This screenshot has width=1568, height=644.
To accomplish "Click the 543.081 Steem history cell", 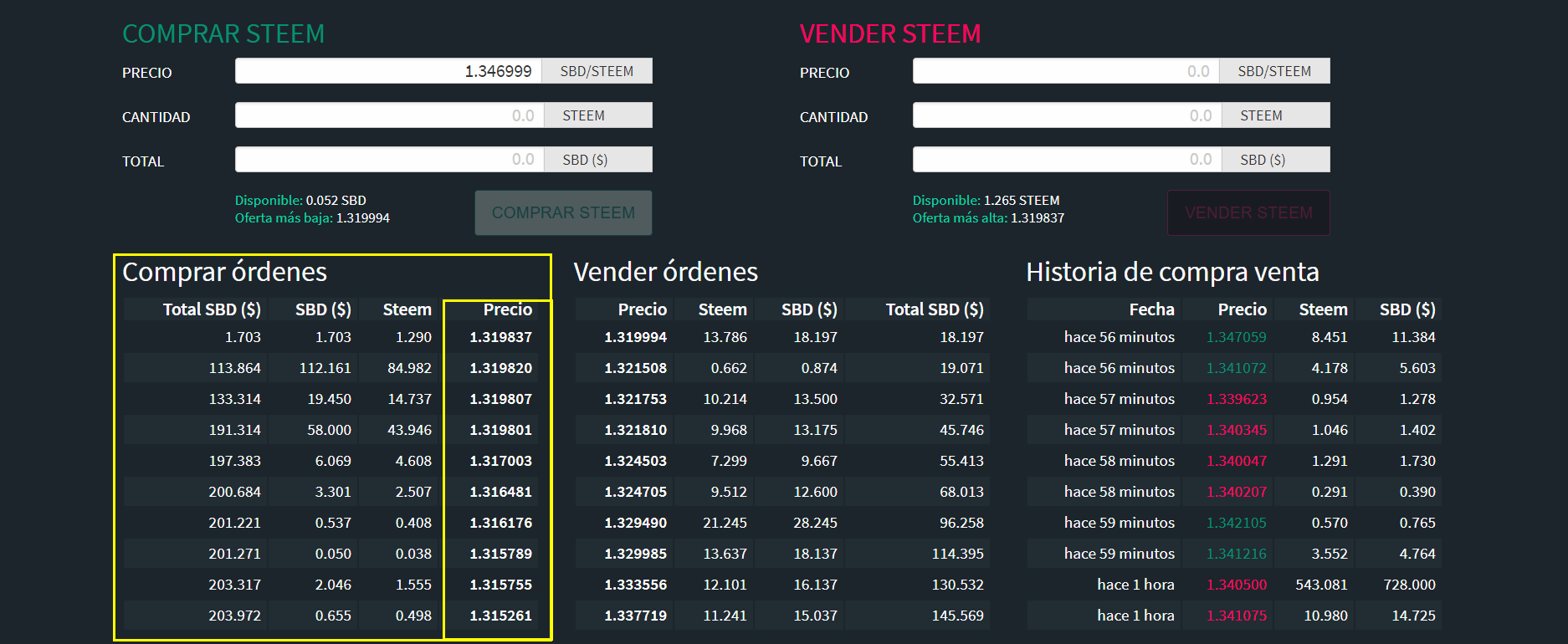I will (1321, 585).
